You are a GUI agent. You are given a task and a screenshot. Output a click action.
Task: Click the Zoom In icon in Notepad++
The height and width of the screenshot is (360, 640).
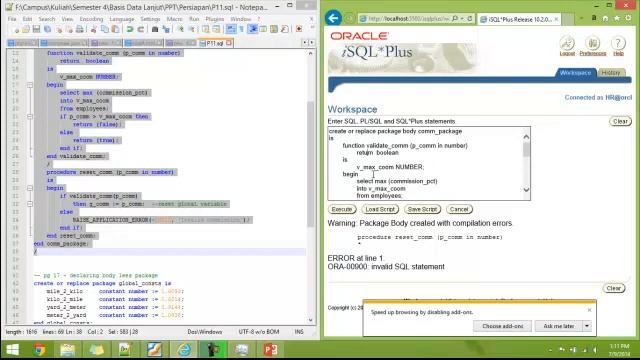click(180, 29)
